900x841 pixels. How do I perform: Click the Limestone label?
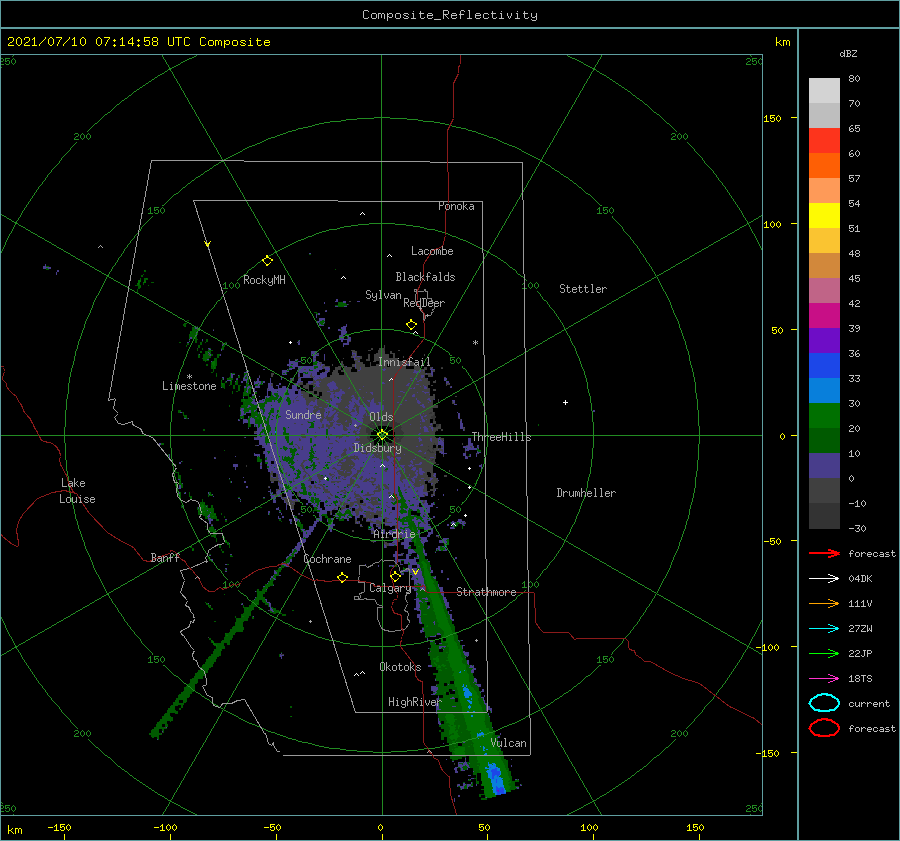189,386
